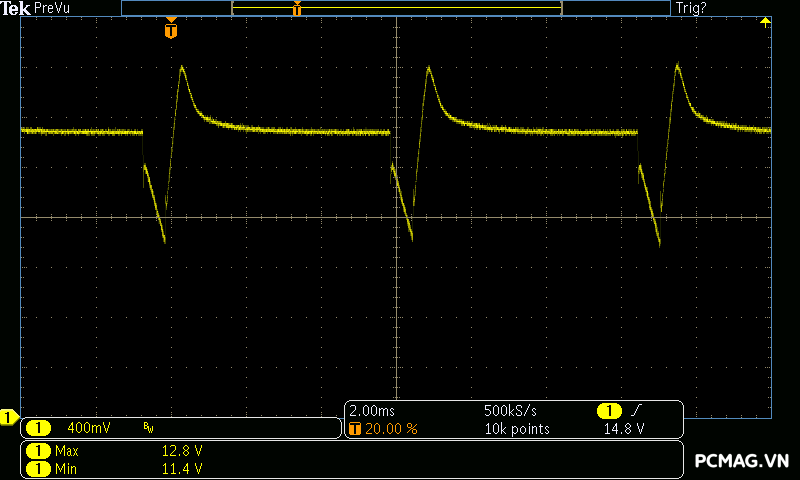
Task: Click the 400mV vertical scale readout
Action: point(89,428)
